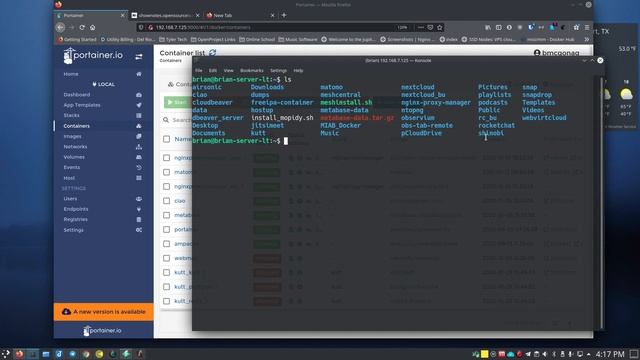This screenshot has width=640, height=360.
Task: Open Online School bookmark folder
Action: [257, 40]
